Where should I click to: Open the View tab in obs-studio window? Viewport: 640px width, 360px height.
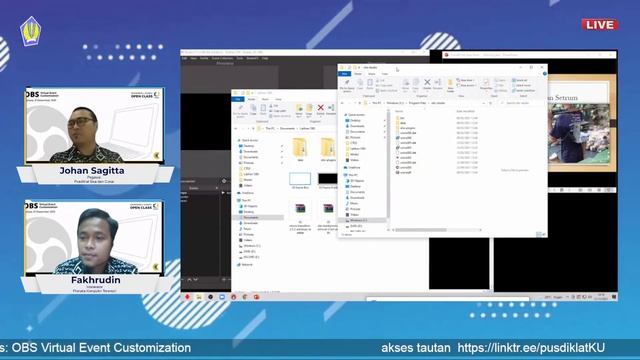point(385,74)
